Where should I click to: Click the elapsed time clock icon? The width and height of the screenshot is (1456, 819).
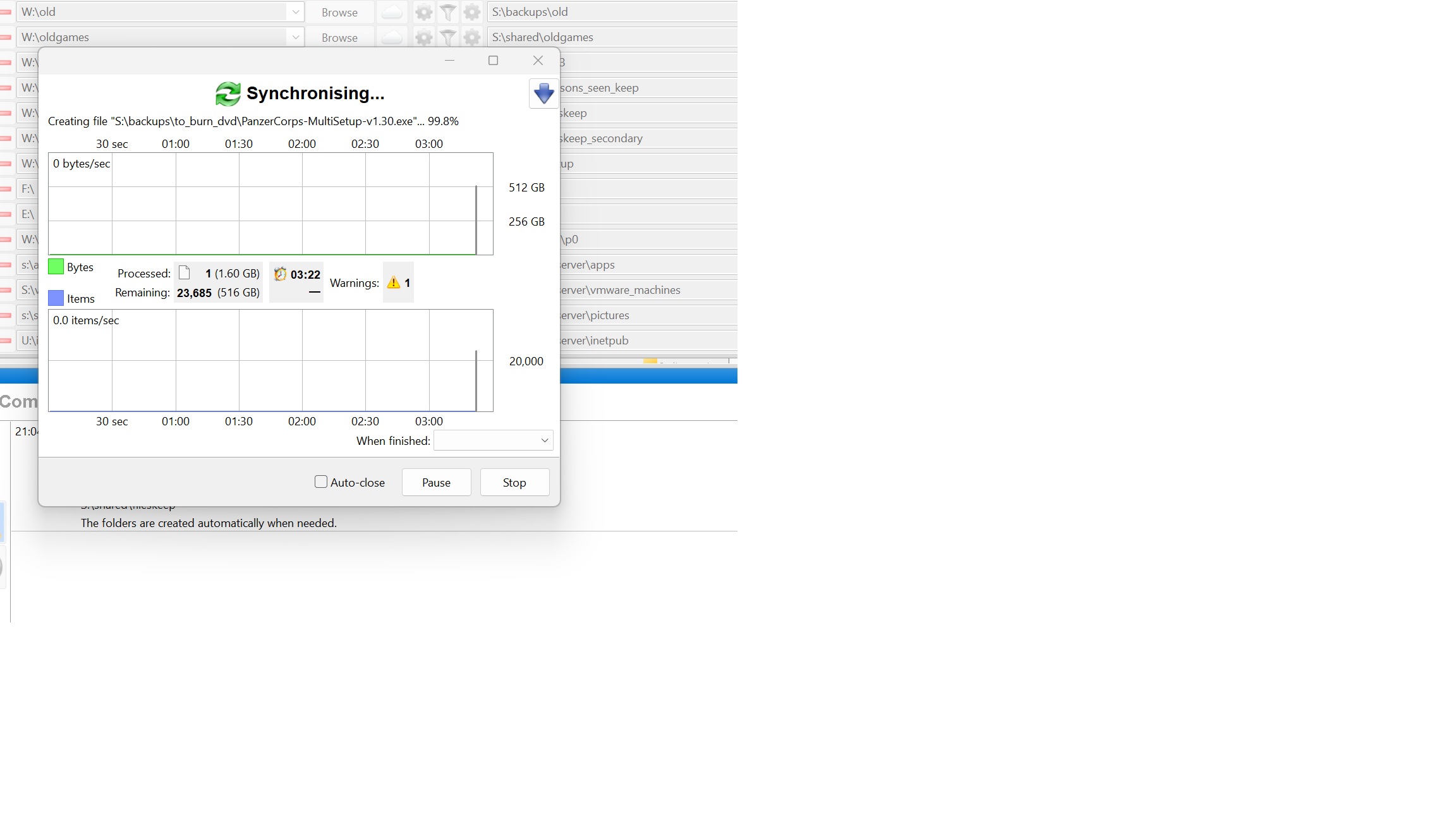[280, 273]
